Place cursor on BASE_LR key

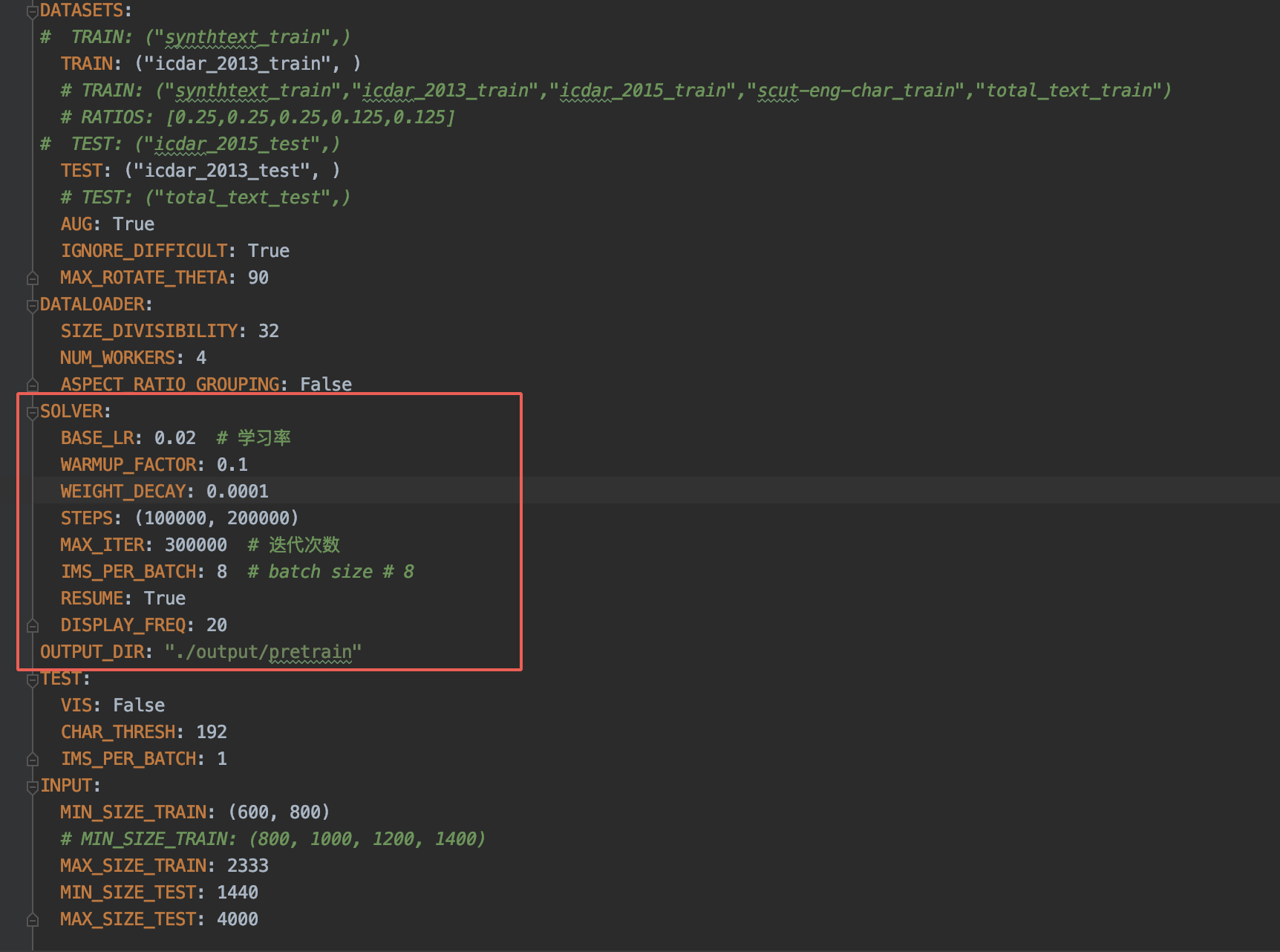[97, 438]
